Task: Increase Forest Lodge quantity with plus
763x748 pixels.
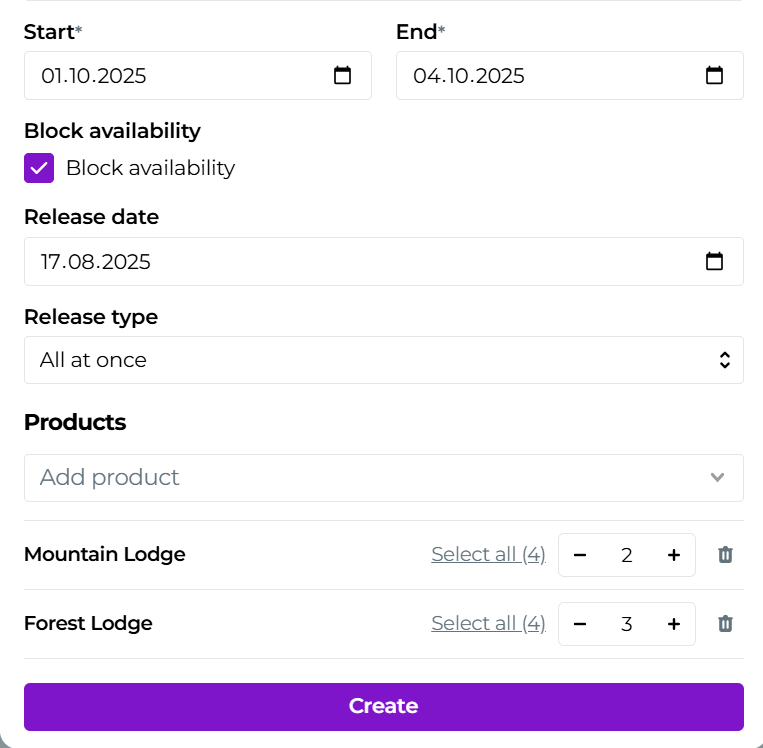Action: point(674,624)
